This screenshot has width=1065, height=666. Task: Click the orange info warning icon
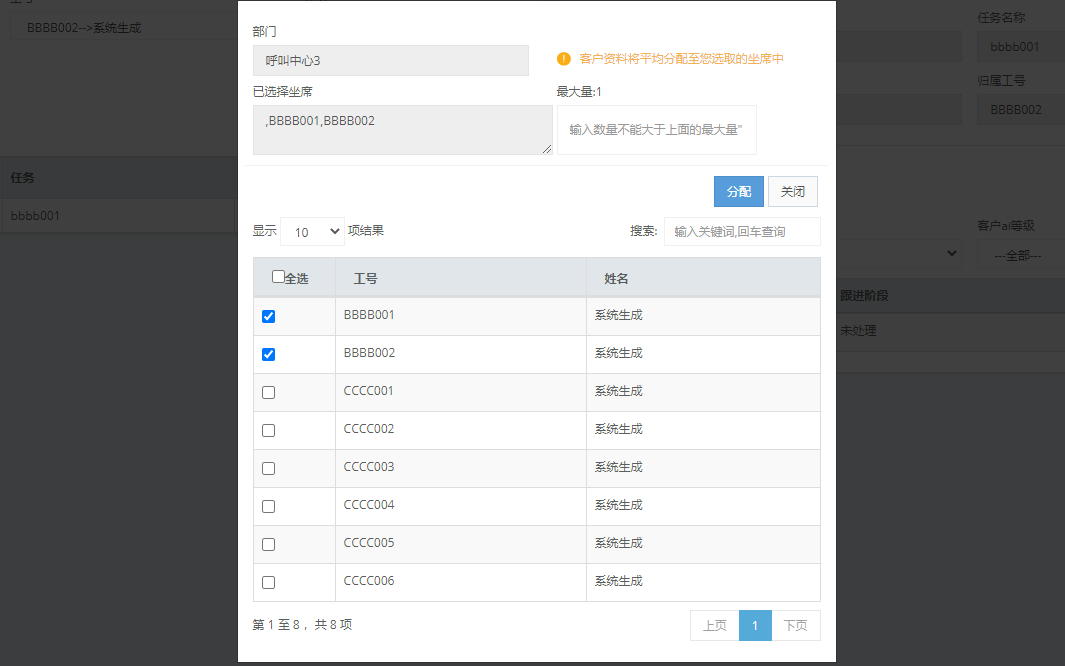(x=563, y=59)
